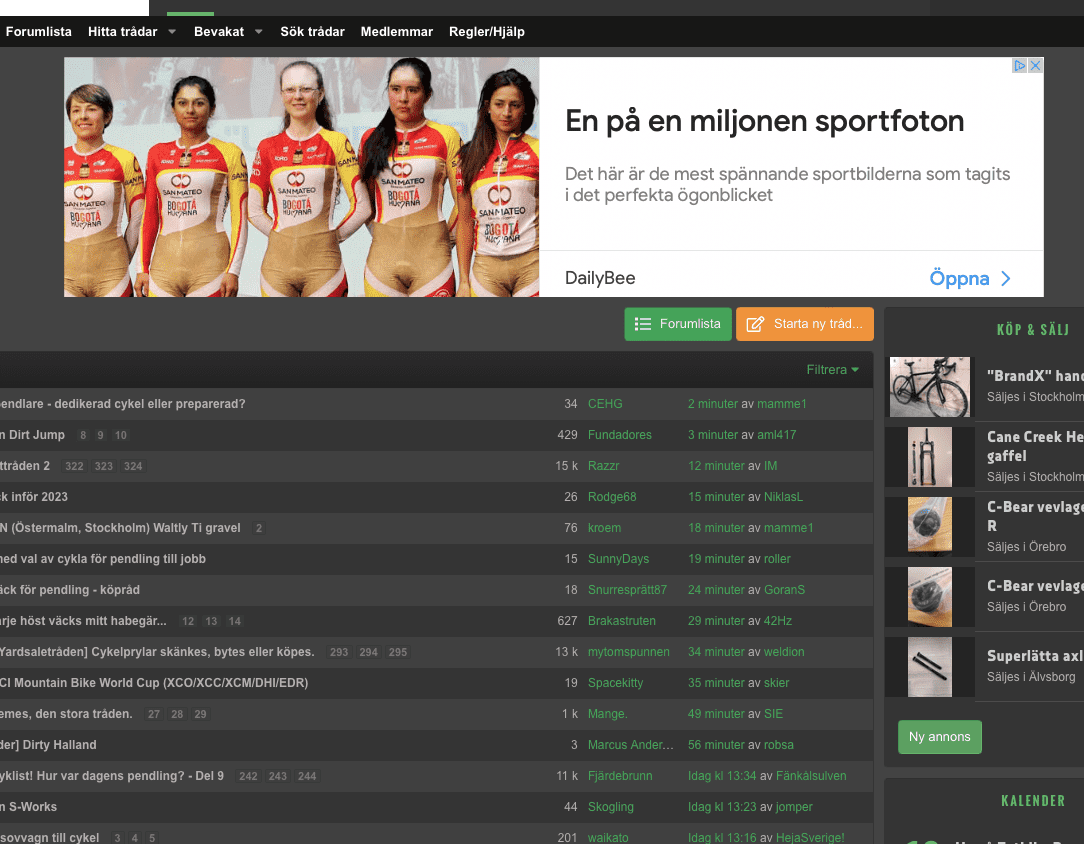This screenshot has height=844, width=1084.
Task: Open Sök trådar in the navigation bar
Action: pyautogui.click(x=312, y=32)
